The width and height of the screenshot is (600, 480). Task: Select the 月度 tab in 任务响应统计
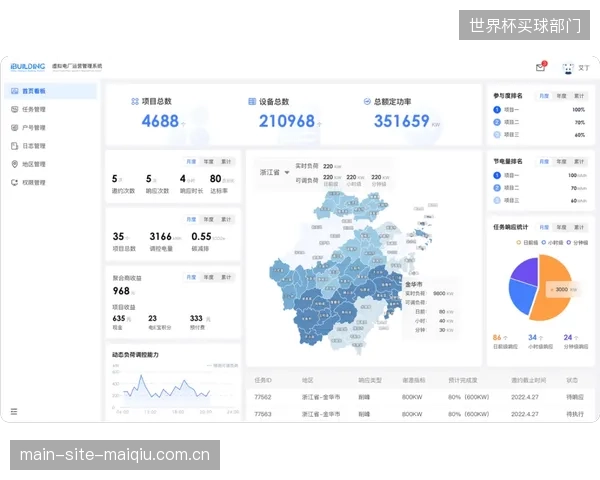click(544, 227)
